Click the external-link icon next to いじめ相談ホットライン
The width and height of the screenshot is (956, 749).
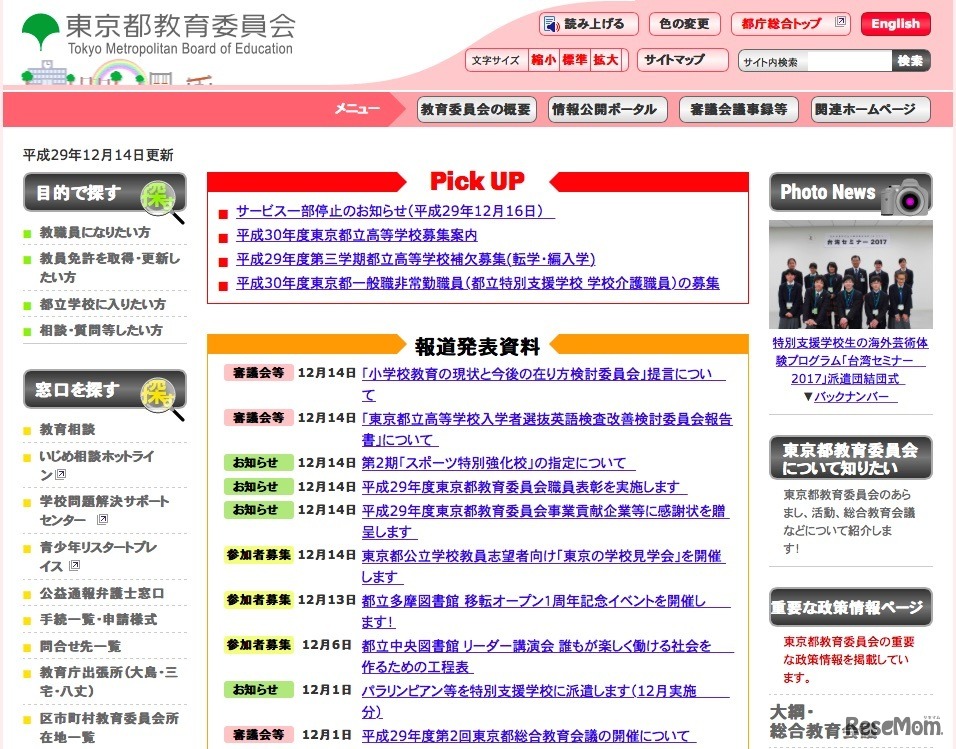coord(61,475)
